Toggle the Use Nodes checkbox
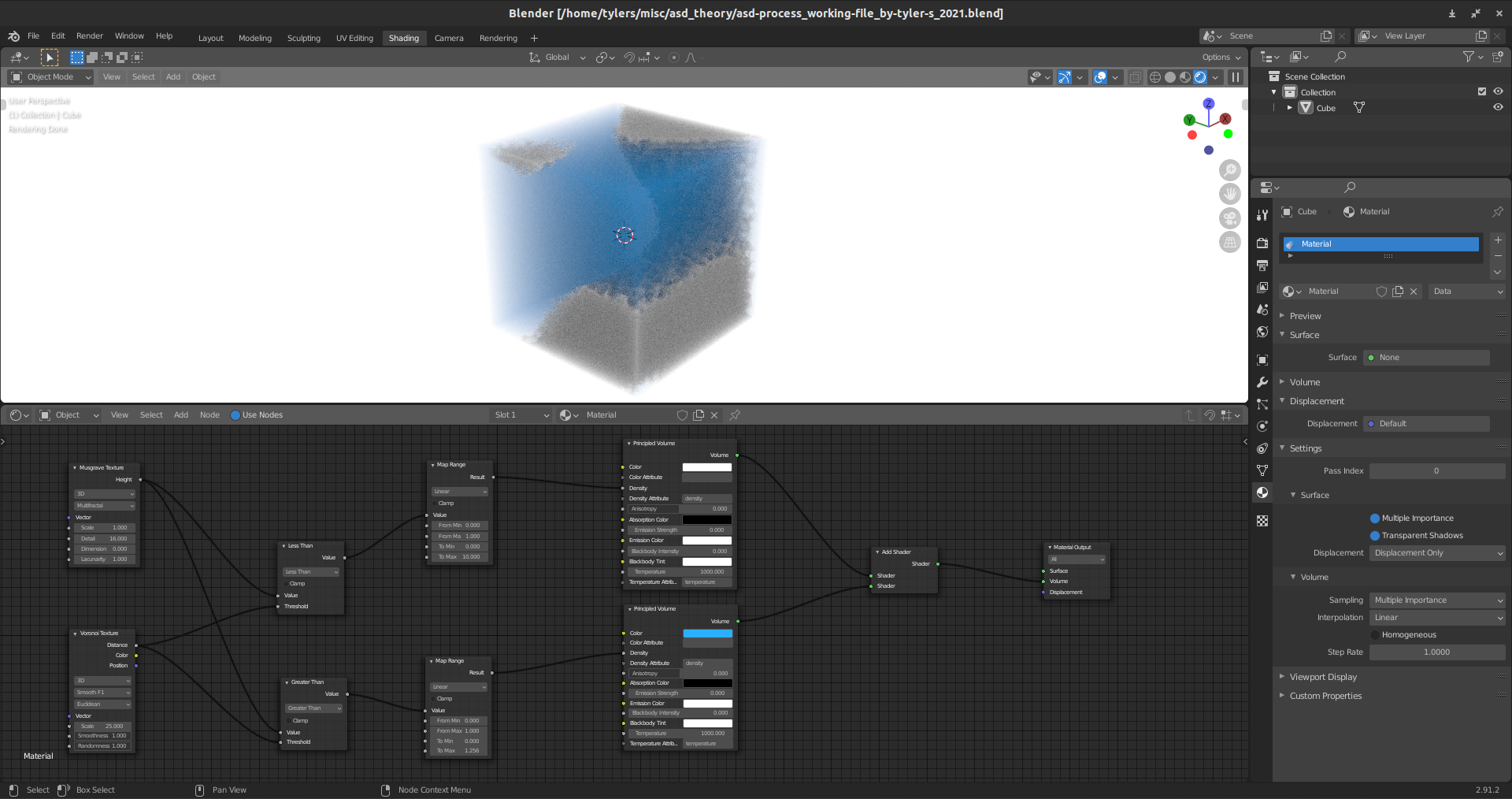Viewport: 1512px width, 799px height. pos(235,415)
